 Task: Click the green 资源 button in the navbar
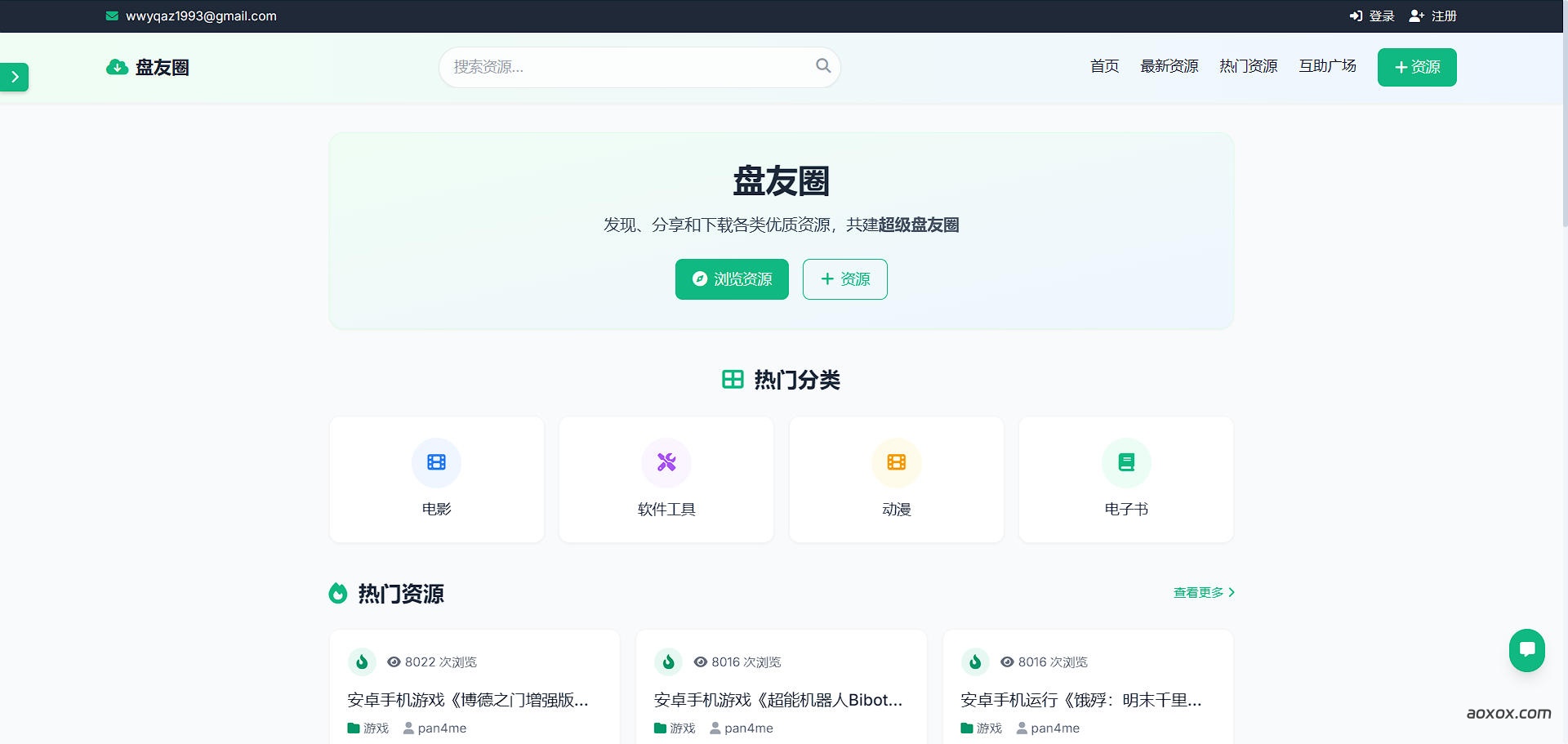(1417, 67)
